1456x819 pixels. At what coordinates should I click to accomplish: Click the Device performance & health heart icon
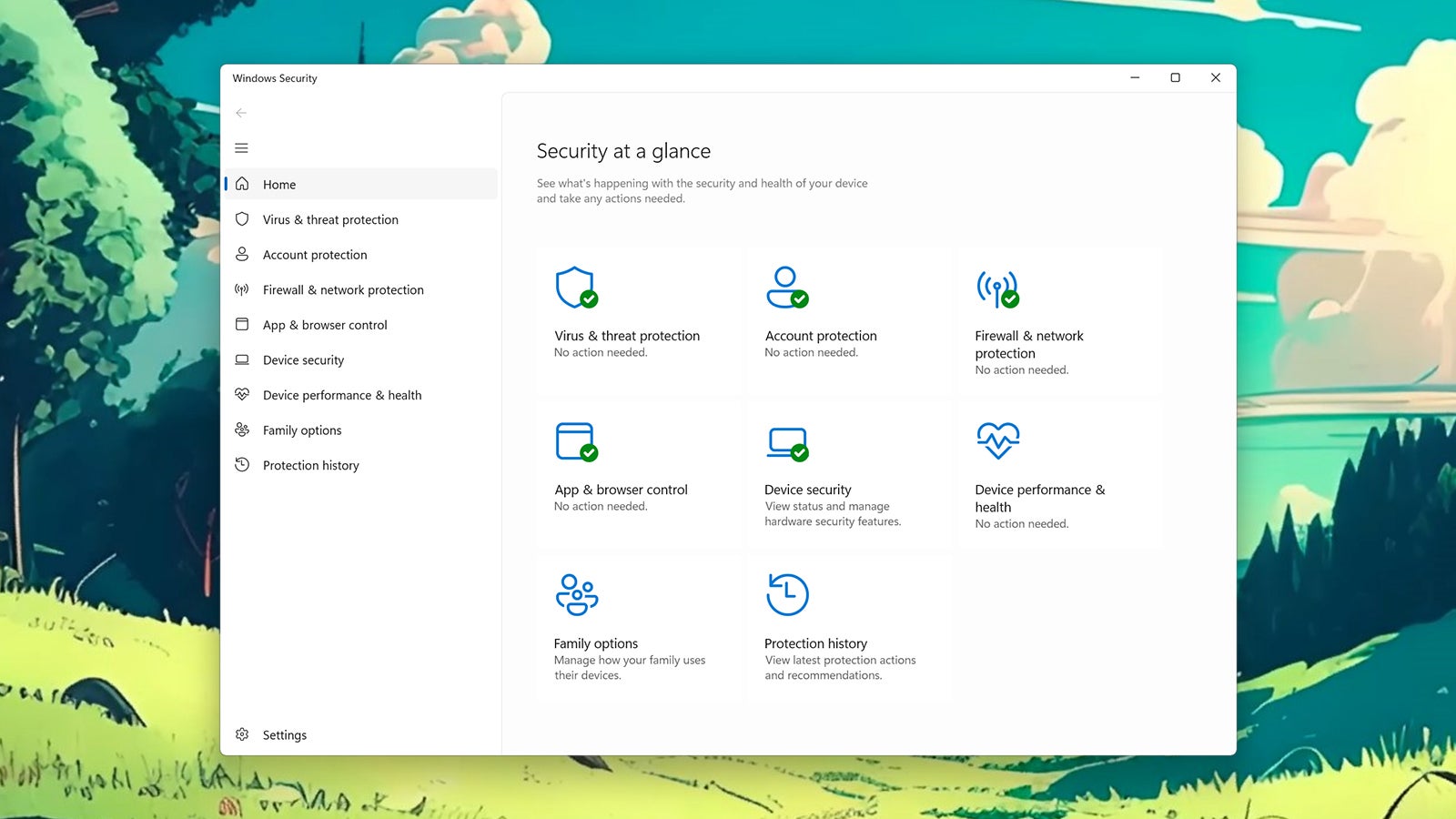pyautogui.click(x=997, y=440)
